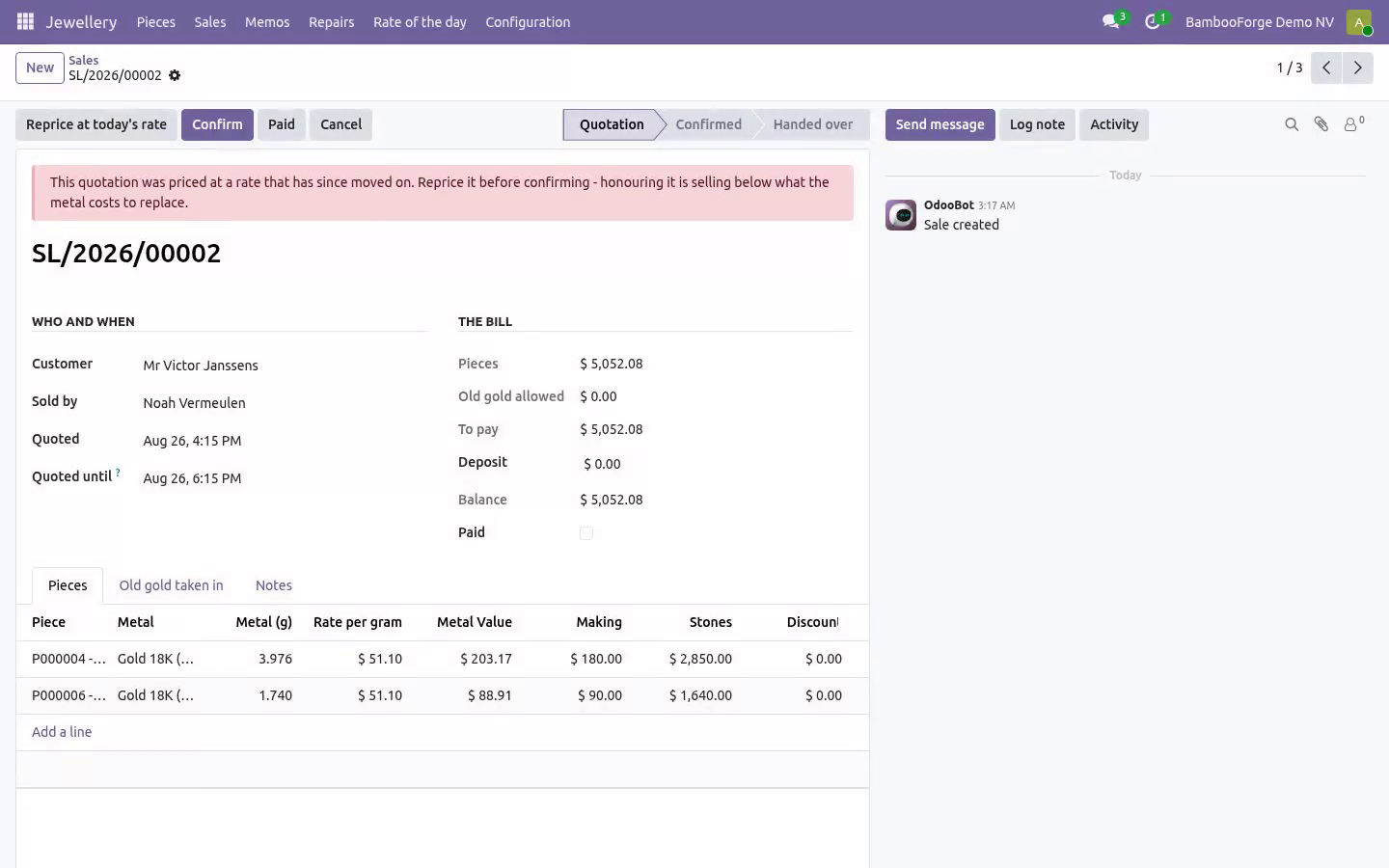Go to the previous record arrow
Screen dimensions: 1389x868
1326,68
